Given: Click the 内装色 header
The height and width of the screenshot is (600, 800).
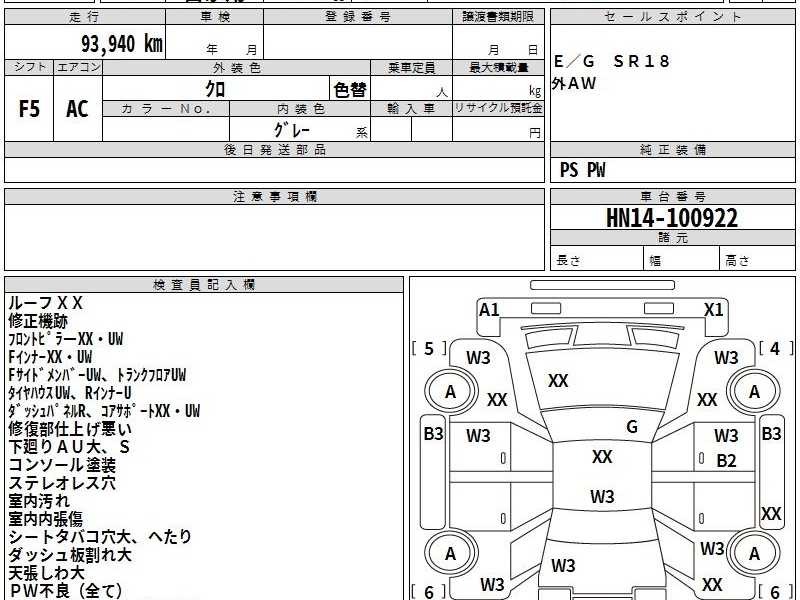Looking at the screenshot, I should point(301,109).
